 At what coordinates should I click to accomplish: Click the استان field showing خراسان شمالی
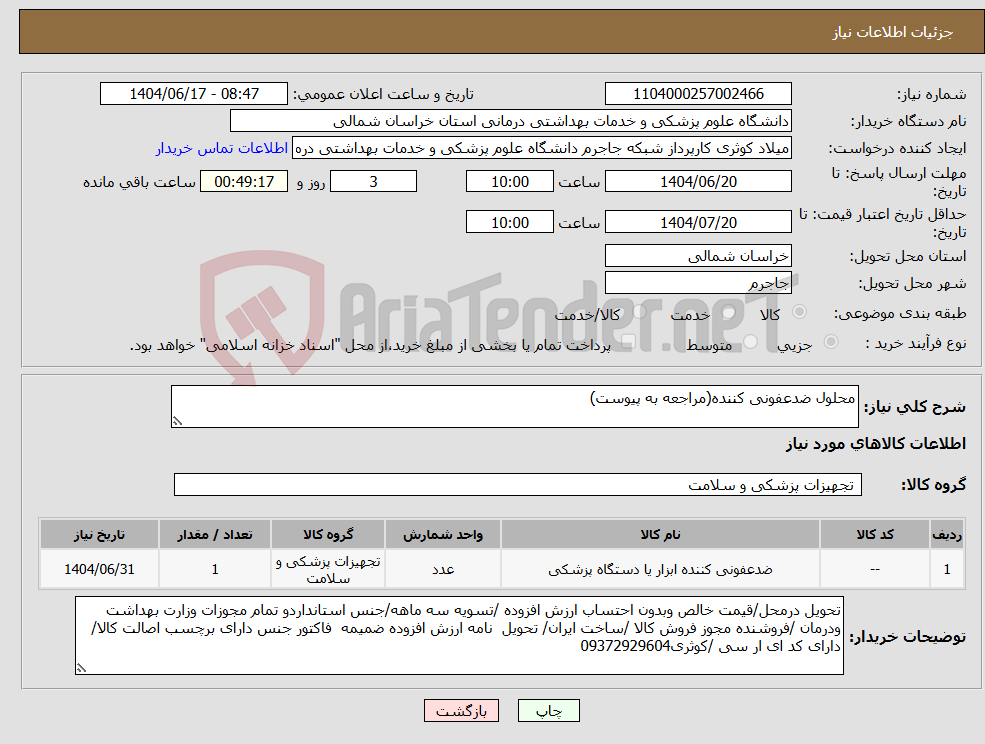click(697, 256)
